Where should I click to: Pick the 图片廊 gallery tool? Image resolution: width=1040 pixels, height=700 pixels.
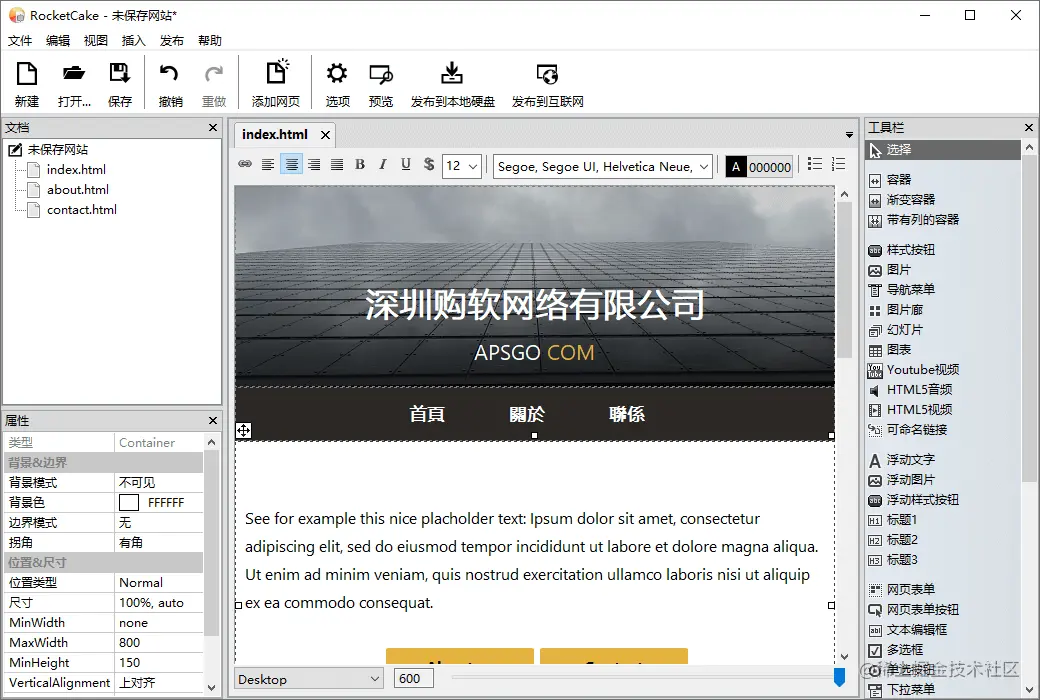pos(904,310)
